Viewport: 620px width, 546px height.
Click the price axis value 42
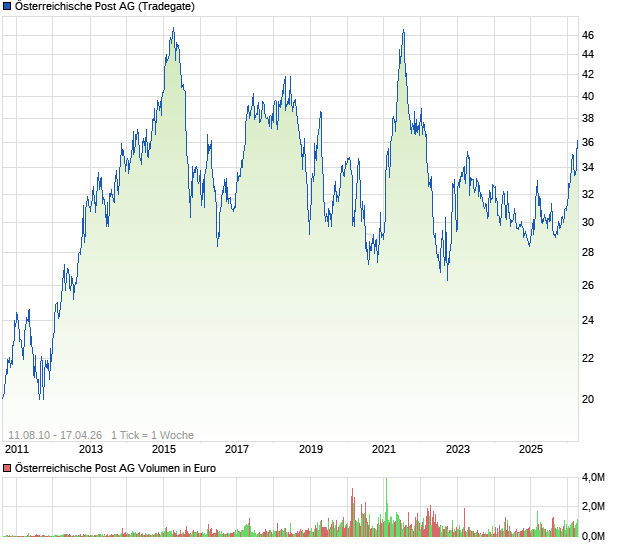click(588, 74)
